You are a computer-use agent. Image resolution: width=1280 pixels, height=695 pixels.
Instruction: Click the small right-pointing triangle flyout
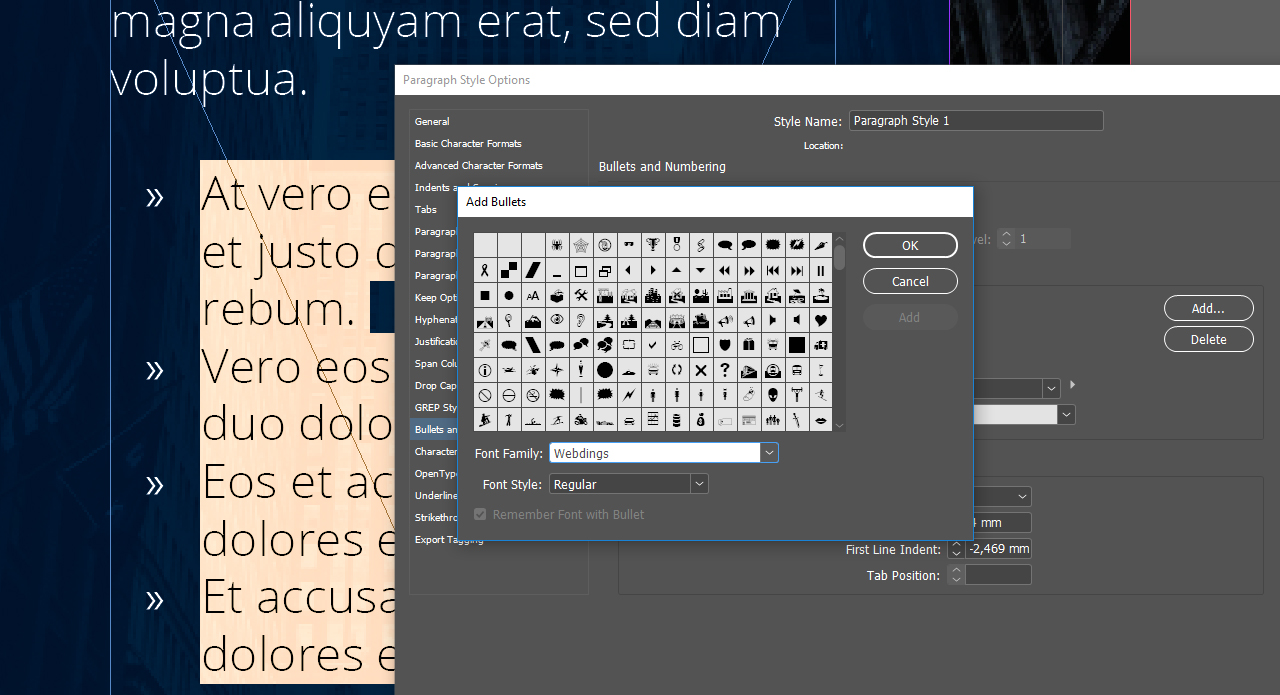tap(1073, 385)
